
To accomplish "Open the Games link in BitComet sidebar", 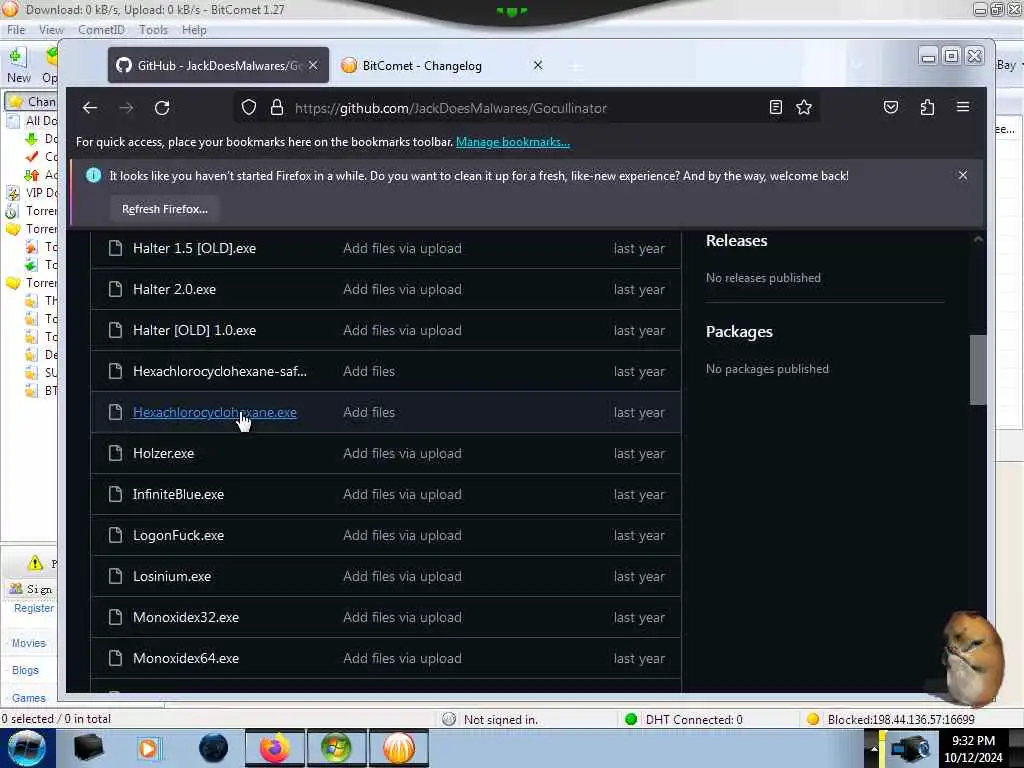I will [x=29, y=698].
